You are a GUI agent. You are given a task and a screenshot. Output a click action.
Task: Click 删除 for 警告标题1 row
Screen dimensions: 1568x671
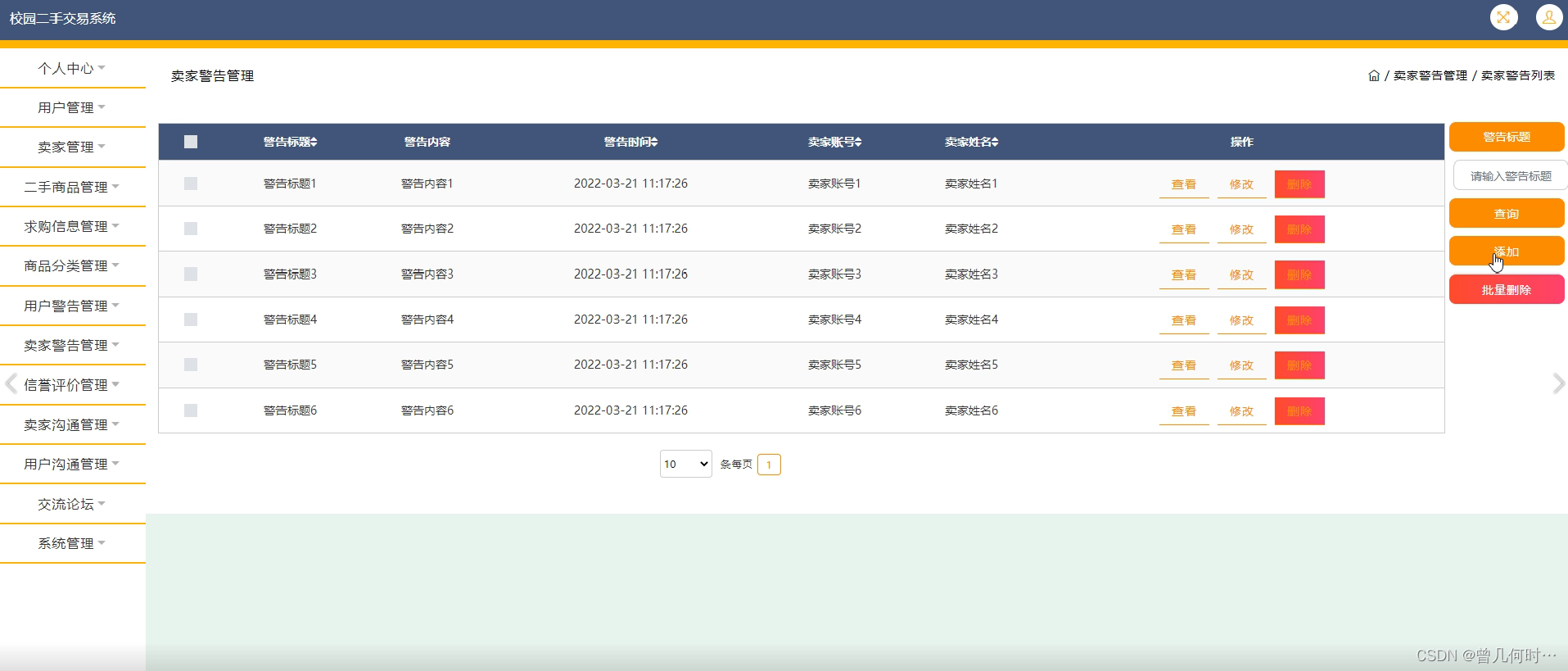pyautogui.click(x=1299, y=184)
